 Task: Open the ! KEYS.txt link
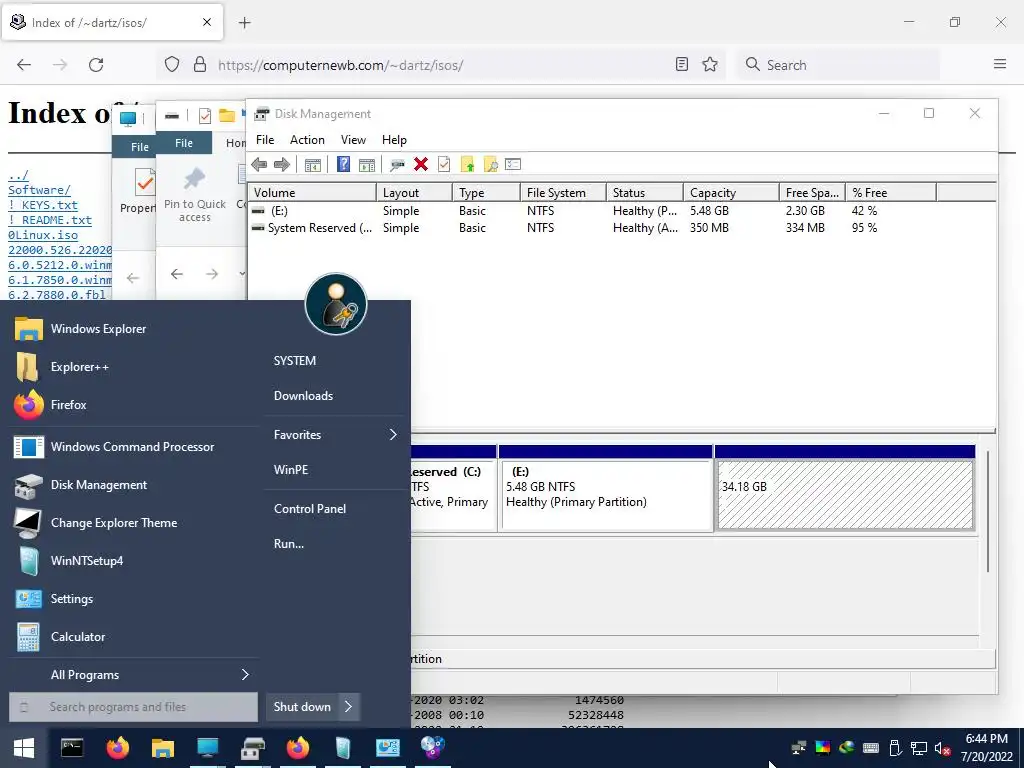point(42,205)
